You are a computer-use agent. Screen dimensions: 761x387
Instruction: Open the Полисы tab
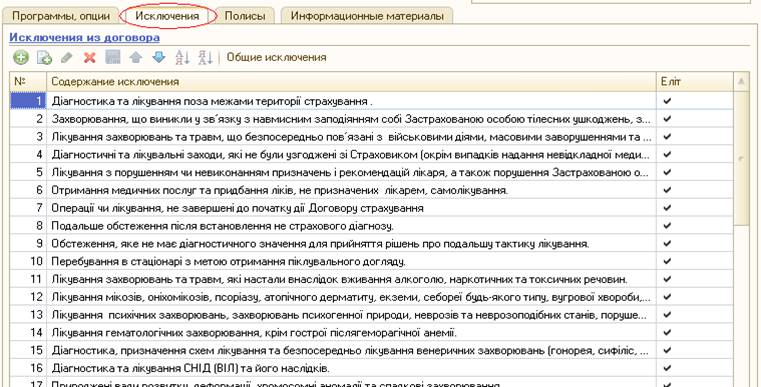tap(245, 16)
